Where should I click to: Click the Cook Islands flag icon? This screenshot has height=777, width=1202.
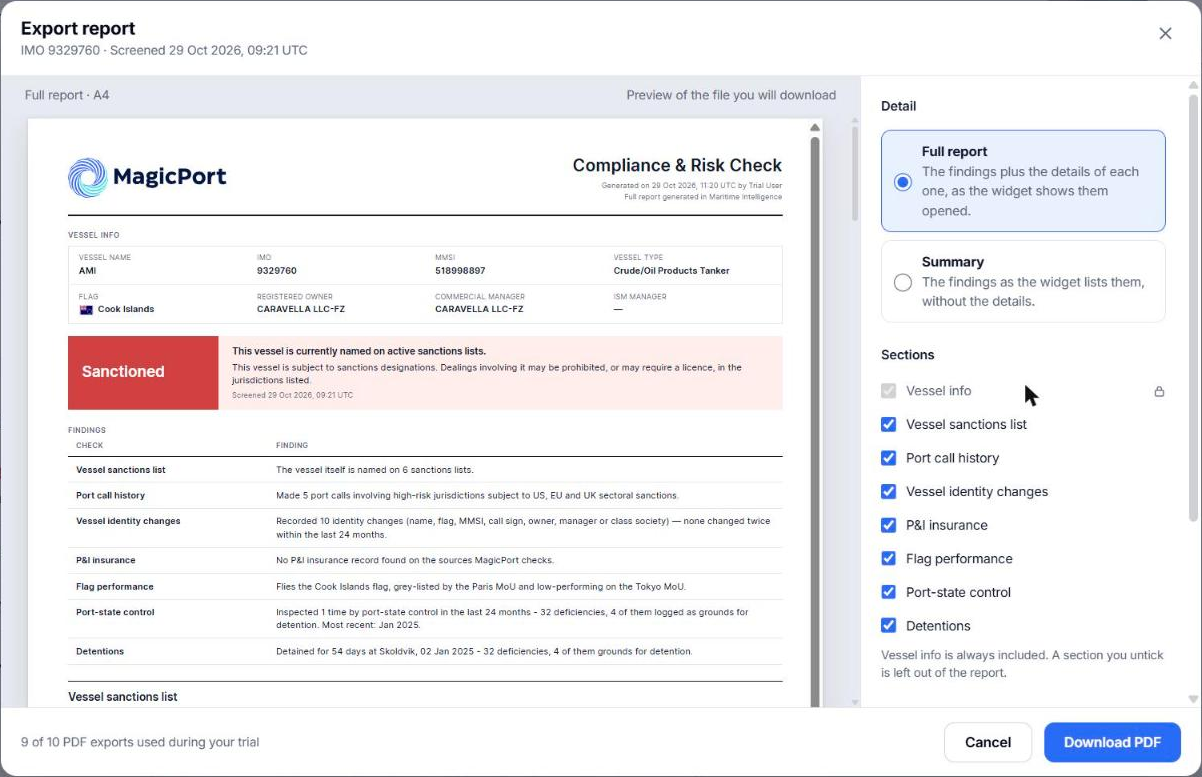tap(86, 310)
